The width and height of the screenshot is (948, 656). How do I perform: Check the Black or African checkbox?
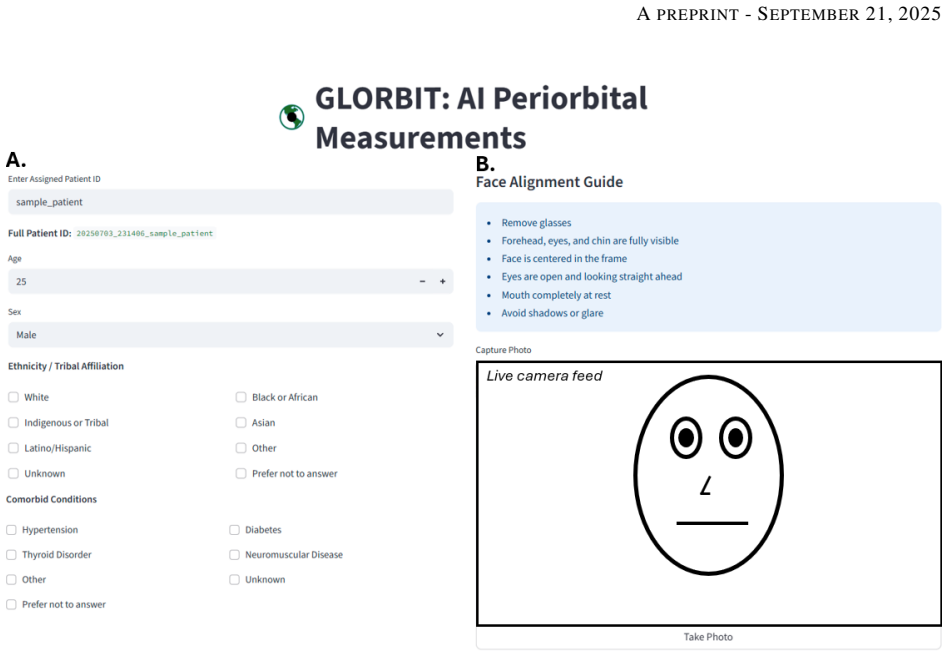[241, 397]
